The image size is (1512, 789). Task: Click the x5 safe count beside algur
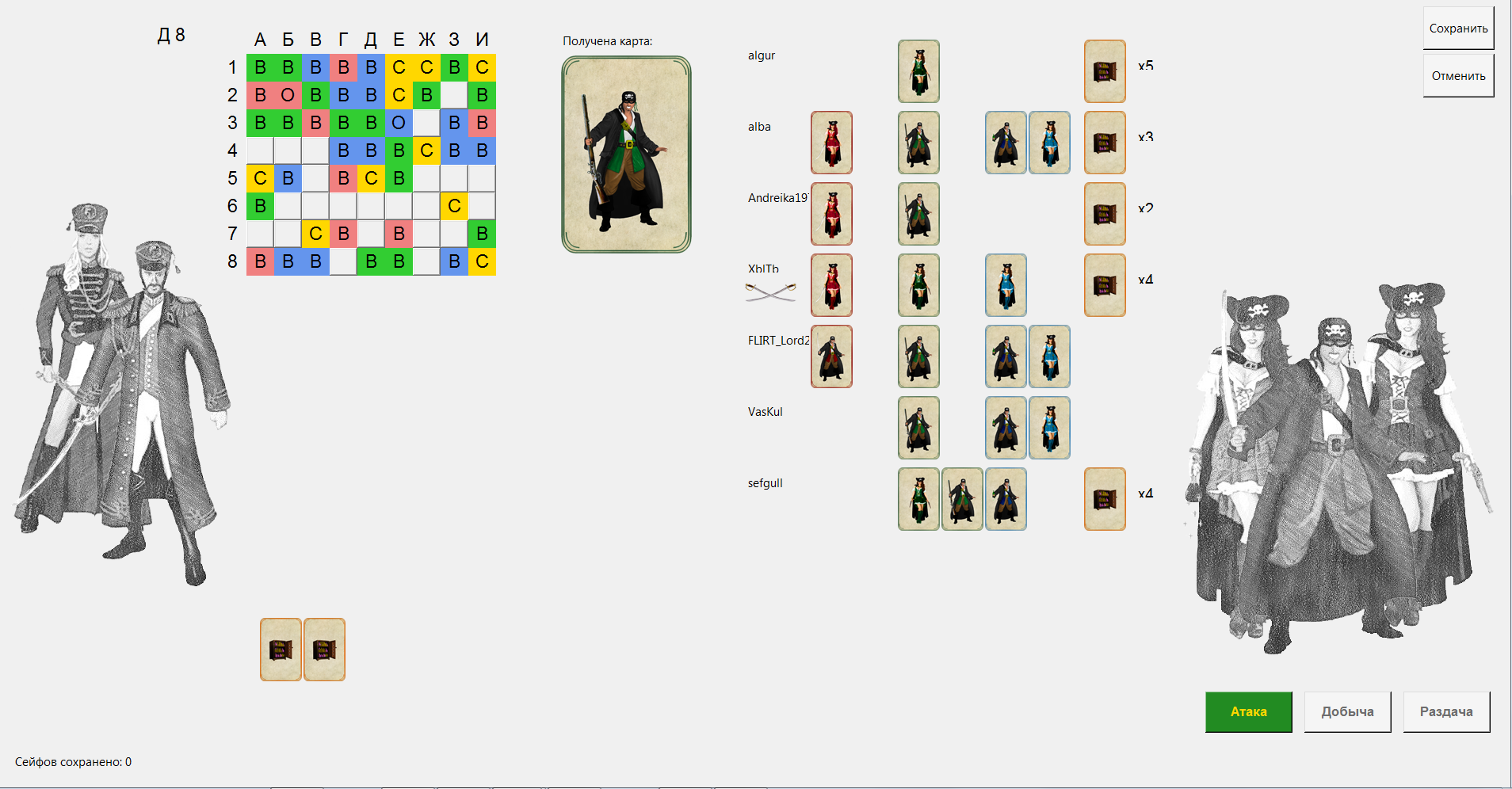[1146, 66]
